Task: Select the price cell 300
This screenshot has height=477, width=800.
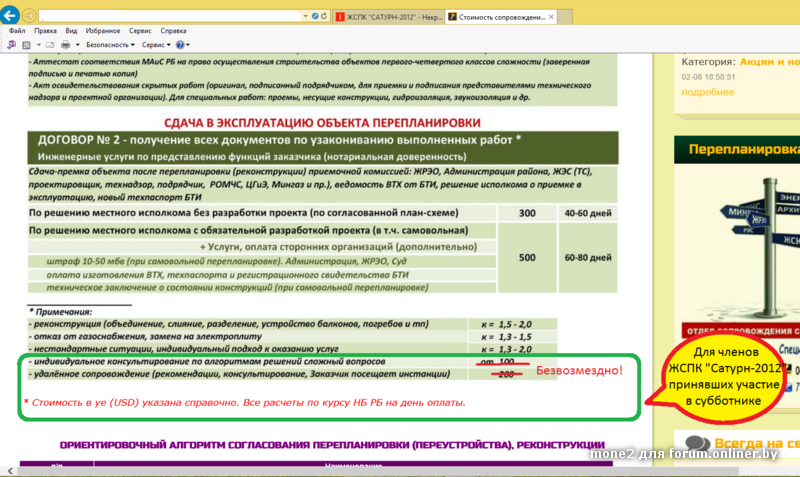Action: click(x=527, y=213)
